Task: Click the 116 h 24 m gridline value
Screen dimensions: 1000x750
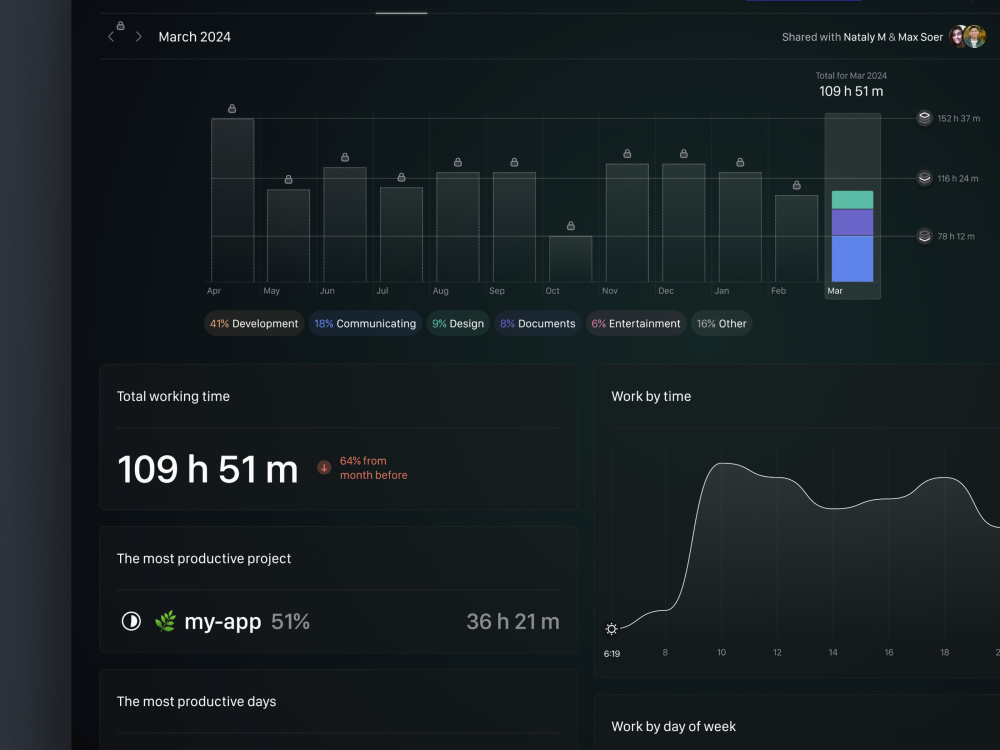Action: [x=957, y=179]
